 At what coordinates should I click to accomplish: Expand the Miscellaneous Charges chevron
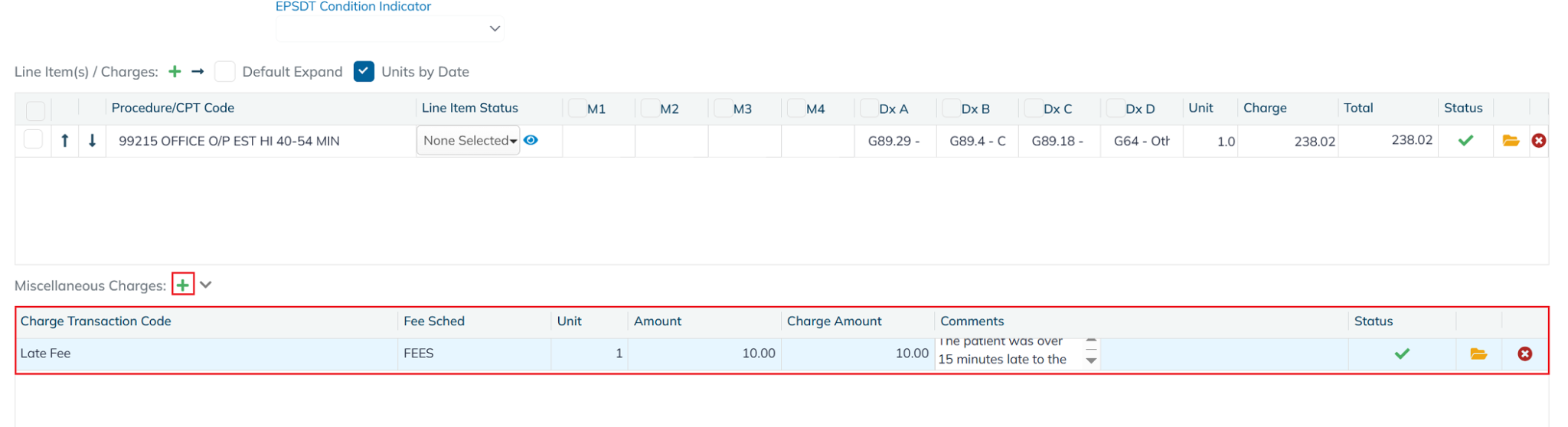[x=206, y=285]
